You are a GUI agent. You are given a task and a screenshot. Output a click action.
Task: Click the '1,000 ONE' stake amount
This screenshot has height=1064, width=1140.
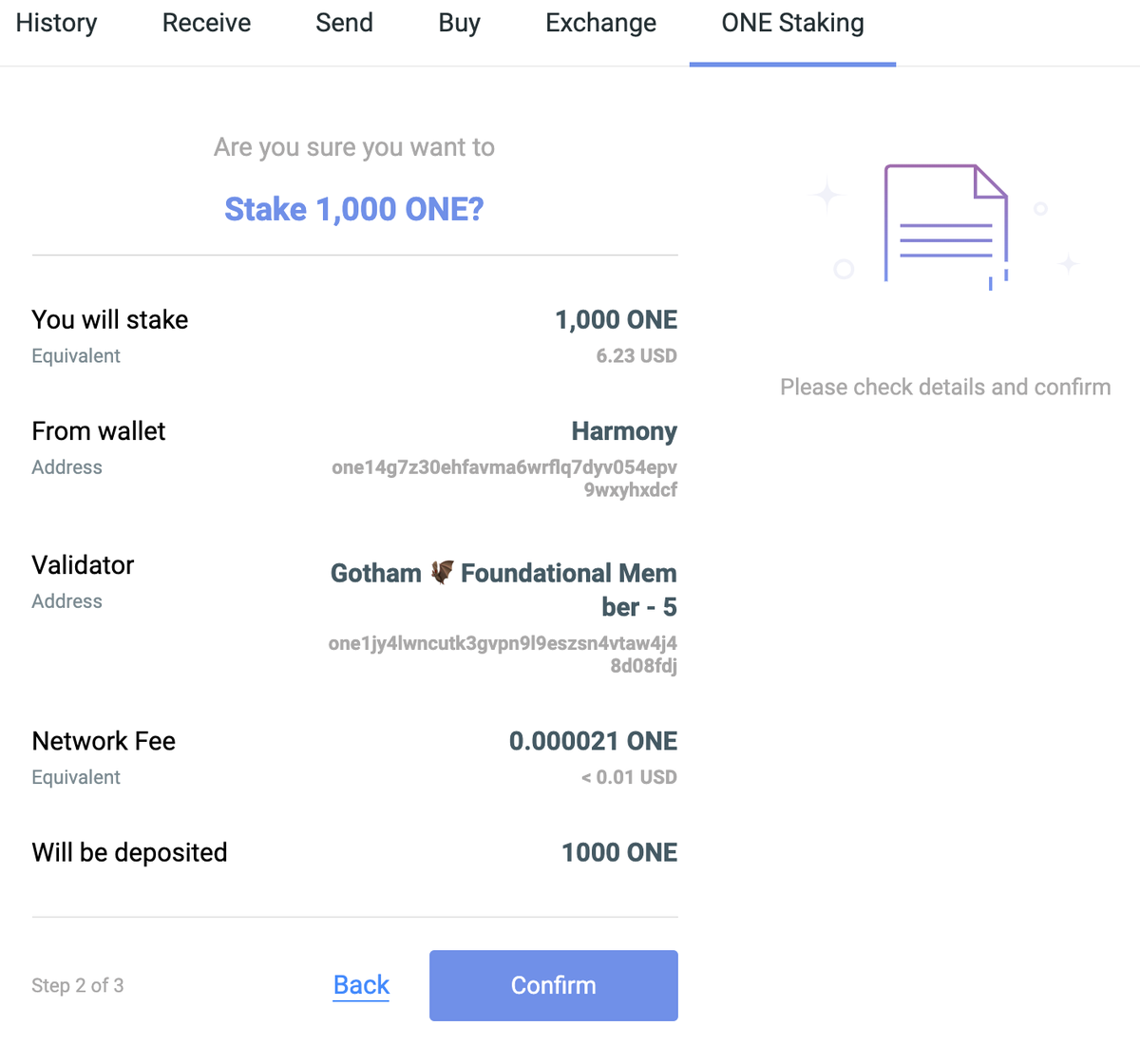(616, 320)
